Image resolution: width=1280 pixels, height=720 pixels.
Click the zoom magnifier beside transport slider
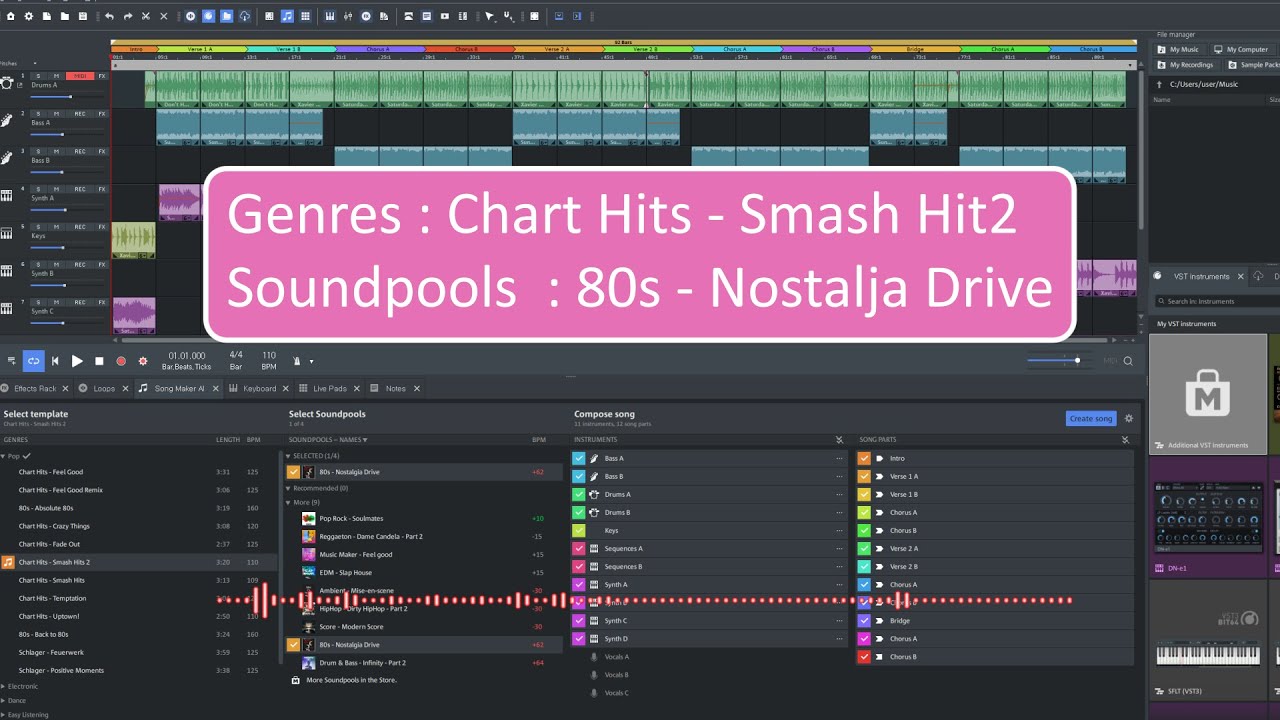pyautogui.click(x=1128, y=361)
